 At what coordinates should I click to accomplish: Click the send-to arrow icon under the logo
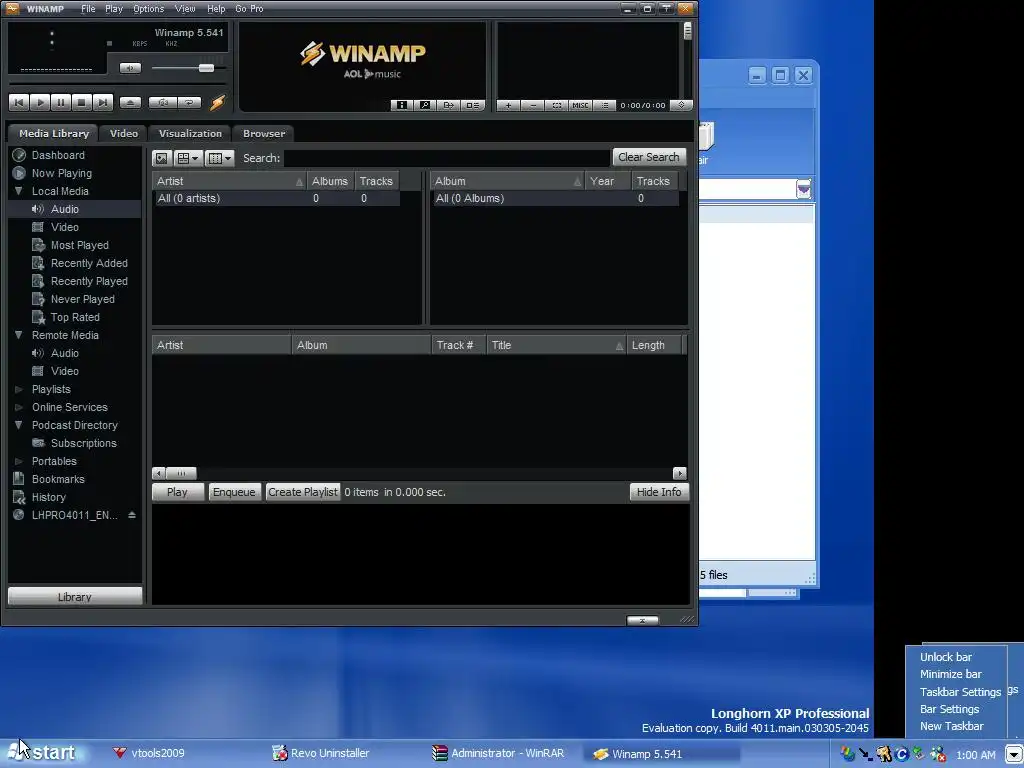[449, 105]
